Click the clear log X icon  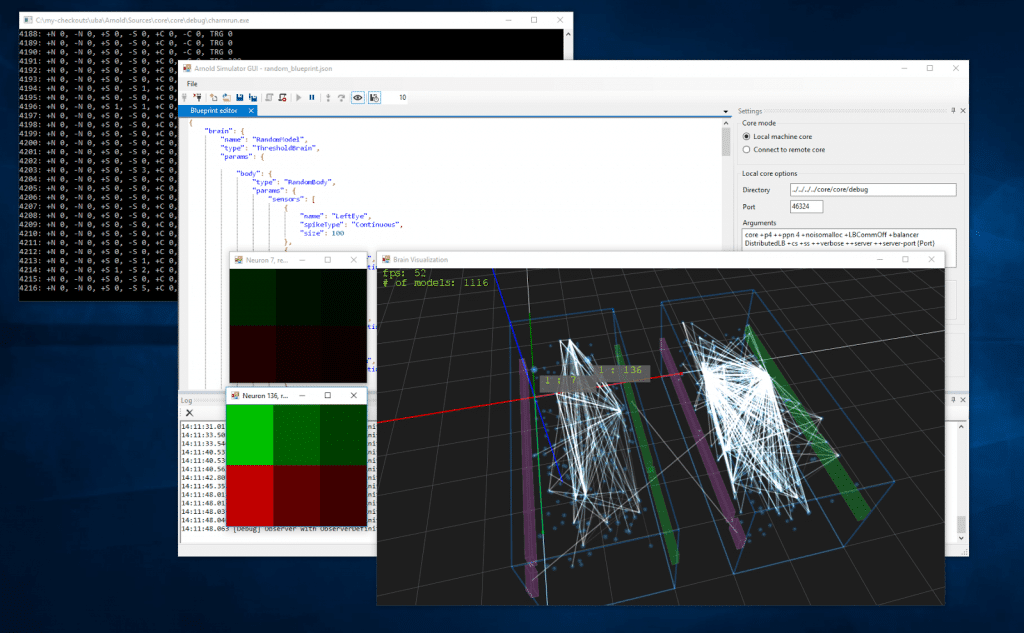tap(189, 413)
